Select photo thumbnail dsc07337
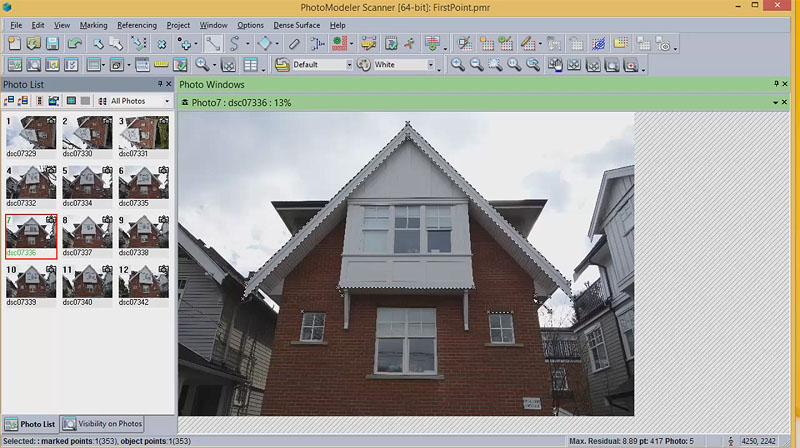This screenshot has height=448, width=800. (x=87, y=232)
